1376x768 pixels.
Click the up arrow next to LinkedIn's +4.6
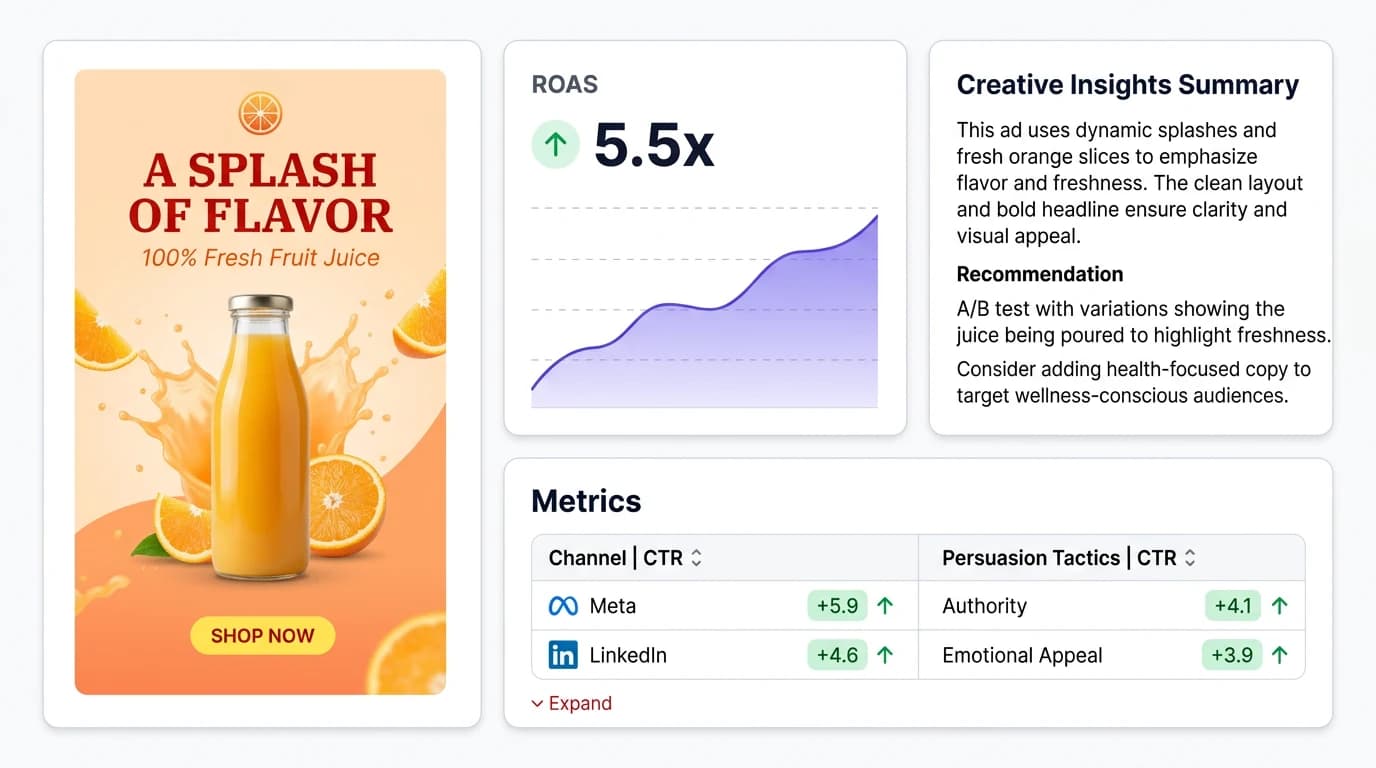884,655
